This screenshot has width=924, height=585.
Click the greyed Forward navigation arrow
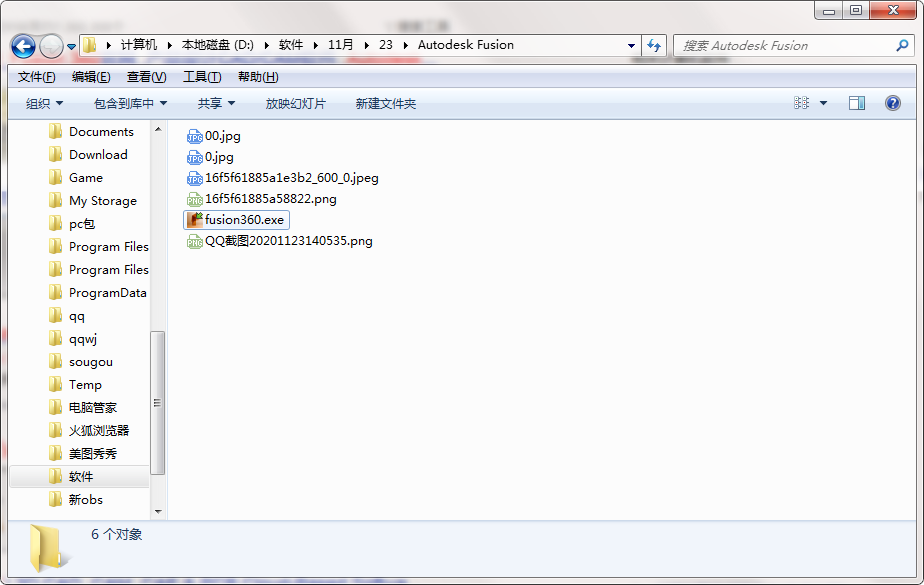[x=51, y=46]
